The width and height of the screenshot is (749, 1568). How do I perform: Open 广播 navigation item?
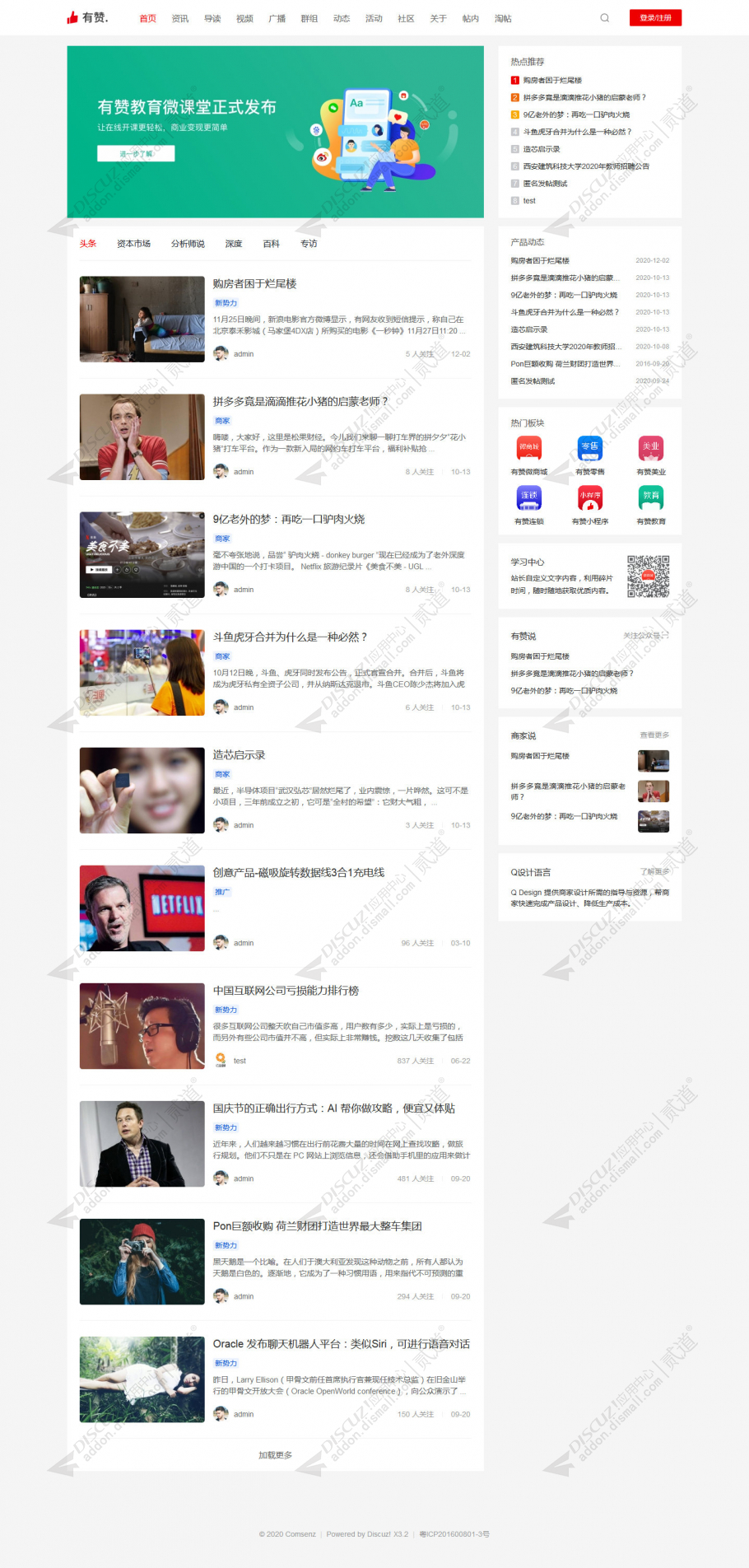(277, 18)
